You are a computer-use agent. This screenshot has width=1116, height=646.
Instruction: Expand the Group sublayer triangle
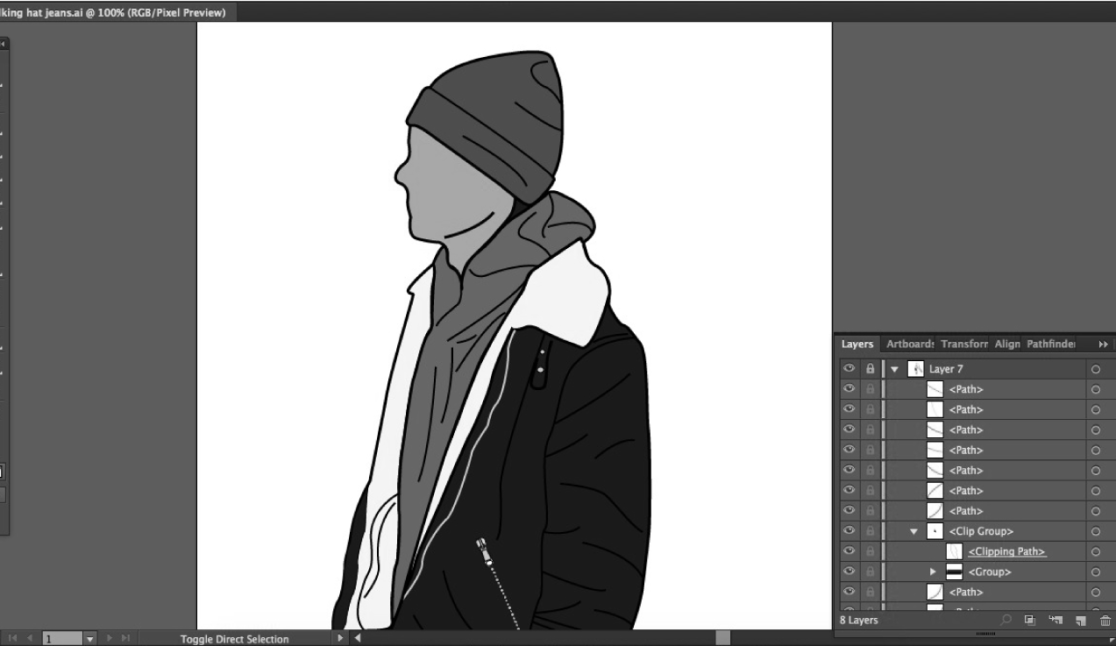coord(933,572)
